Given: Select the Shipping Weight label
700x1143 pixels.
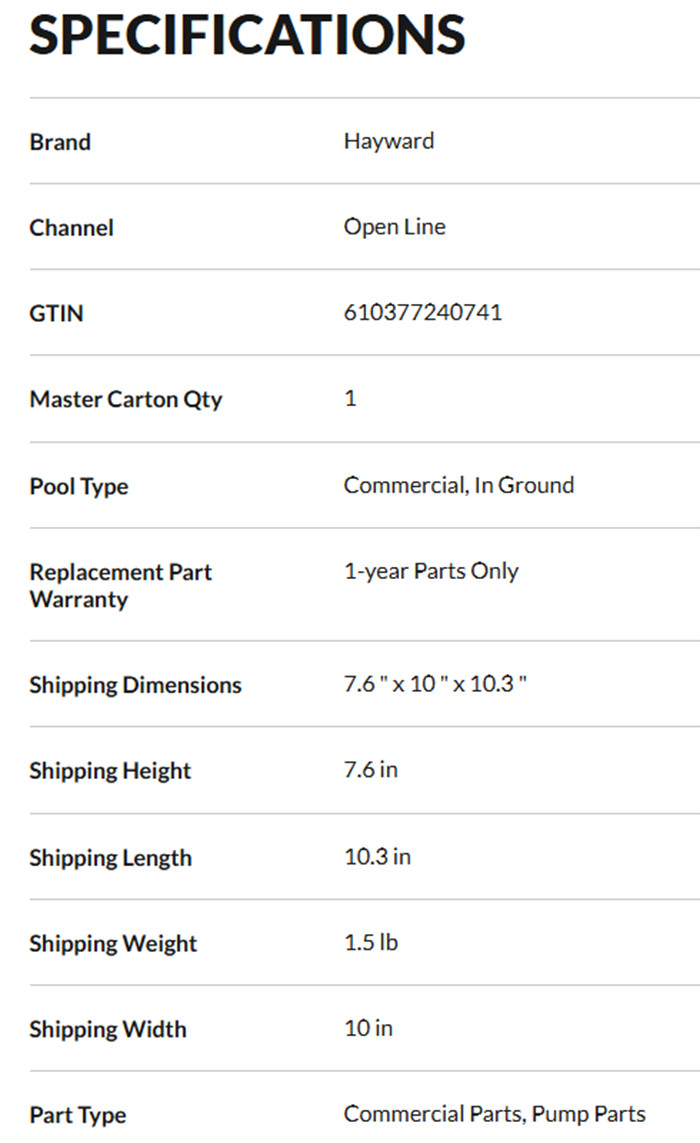Looking at the screenshot, I should point(114,944).
